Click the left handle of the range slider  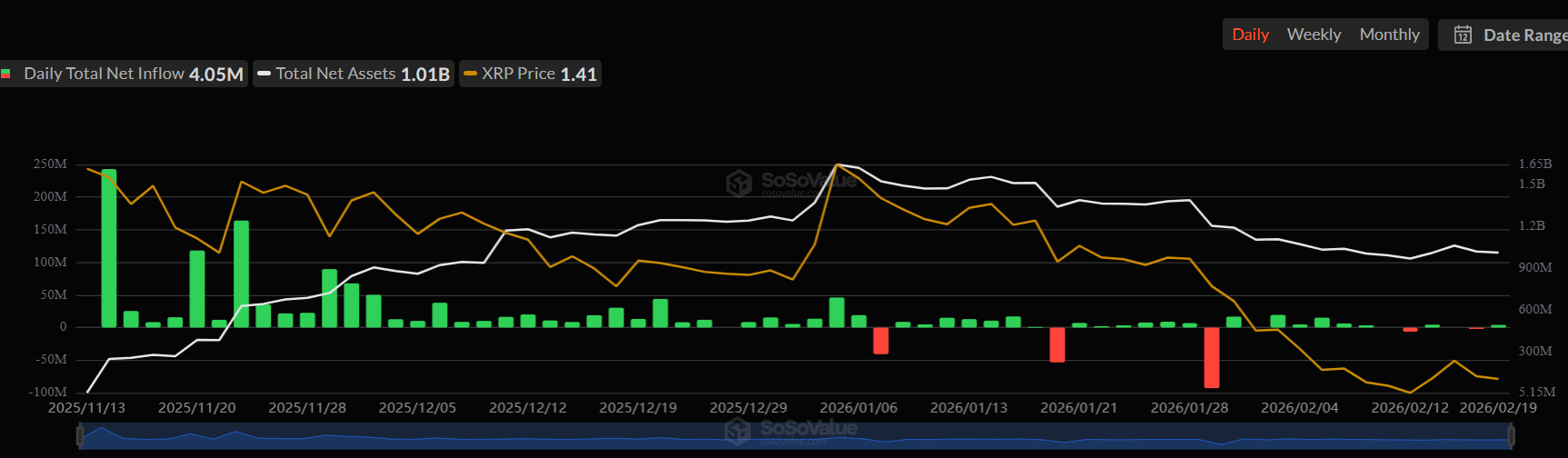(81, 437)
